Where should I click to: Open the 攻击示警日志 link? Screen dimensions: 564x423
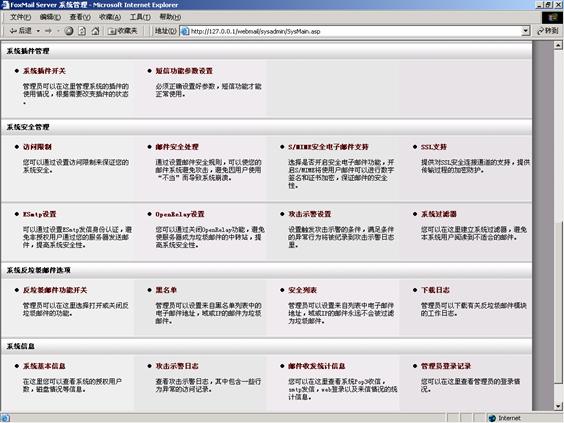pyautogui.click(x=177, y=366)
